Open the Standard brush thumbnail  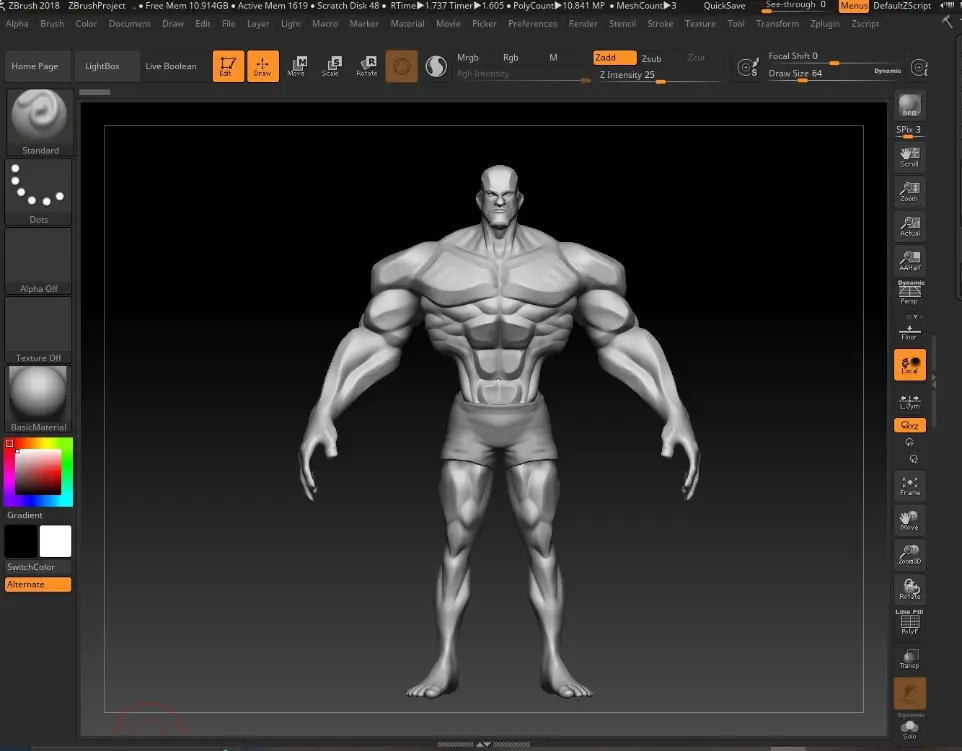click(40, 122)
